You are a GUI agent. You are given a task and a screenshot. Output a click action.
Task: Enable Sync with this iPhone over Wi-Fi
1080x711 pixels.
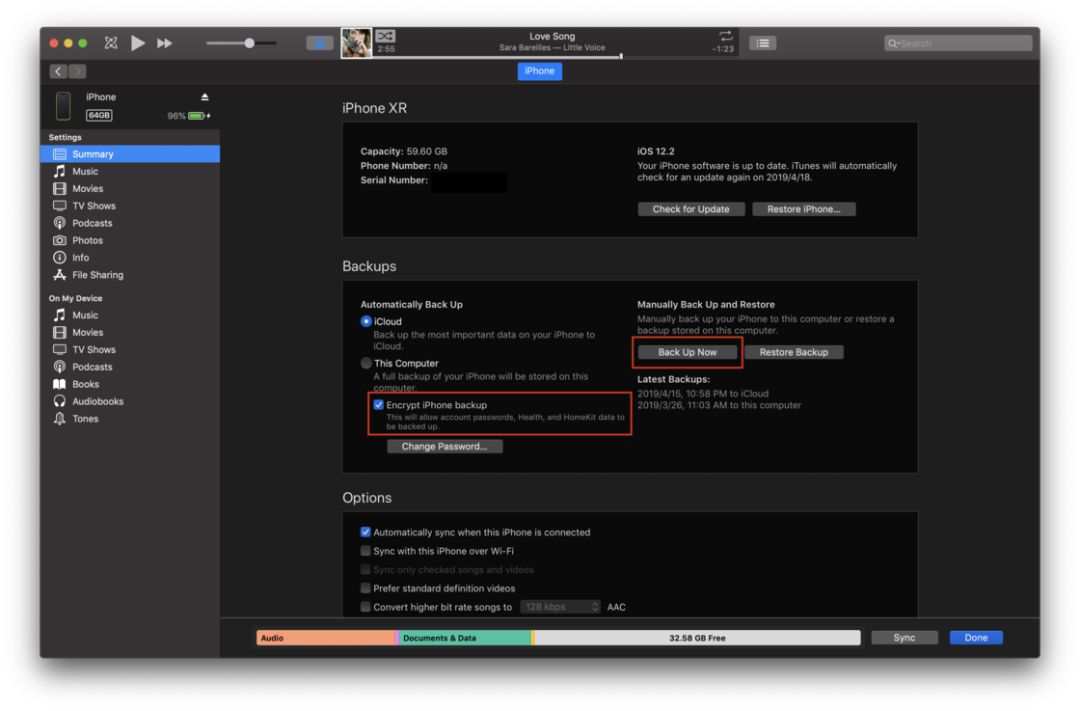click(x=366, y=550)
